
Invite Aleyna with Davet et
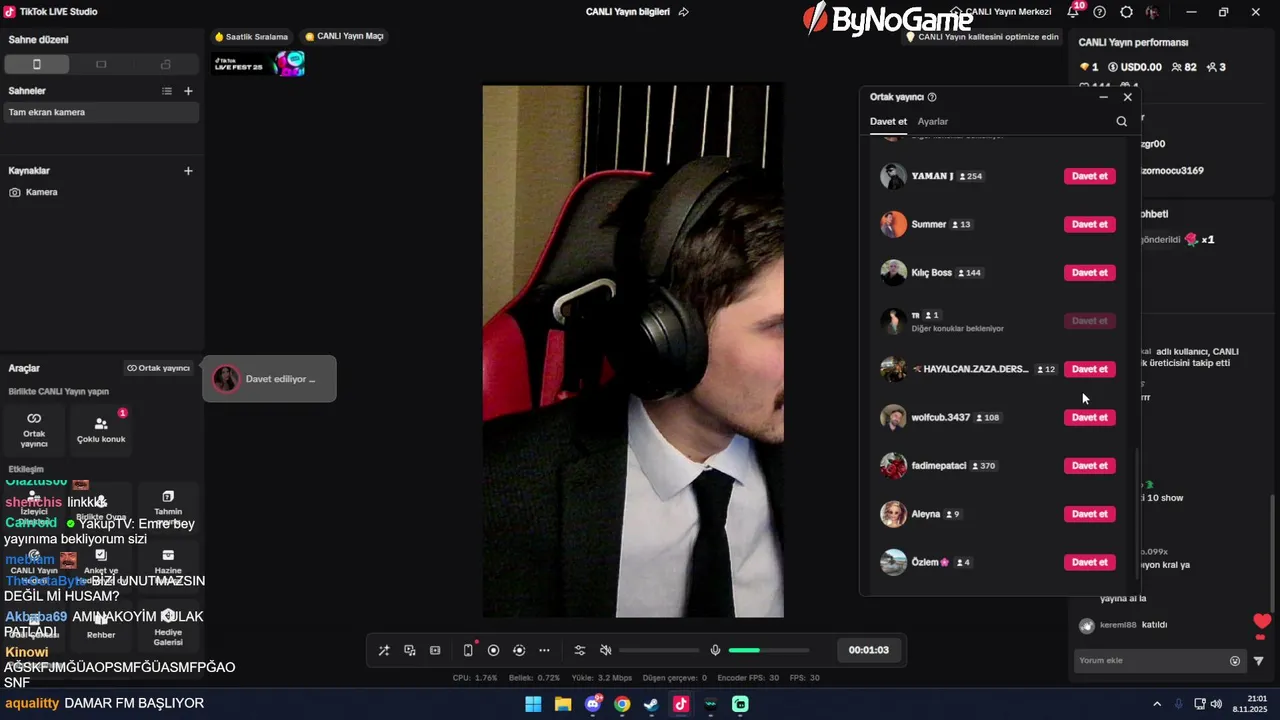[x=1090, y=514]
